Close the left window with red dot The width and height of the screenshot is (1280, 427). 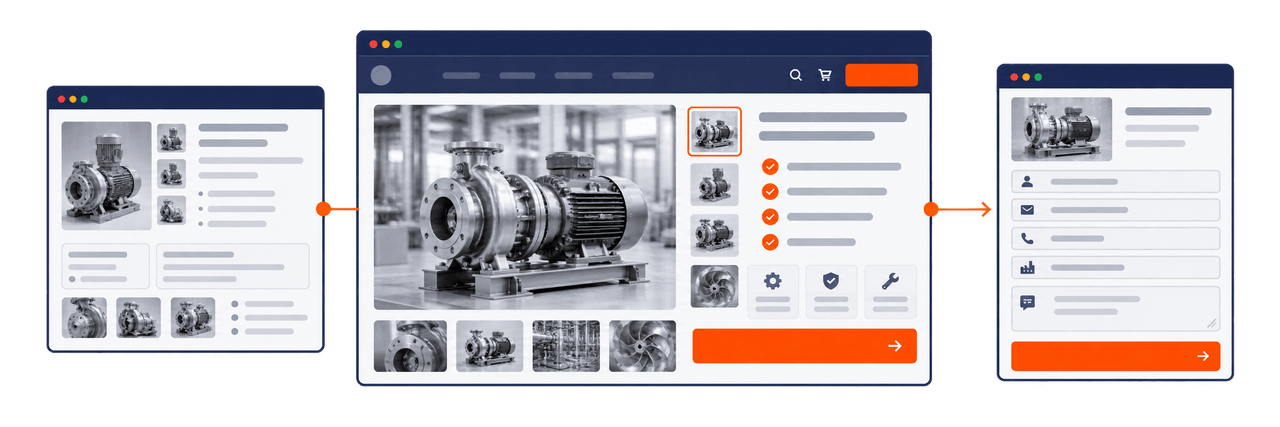(61, 99)
